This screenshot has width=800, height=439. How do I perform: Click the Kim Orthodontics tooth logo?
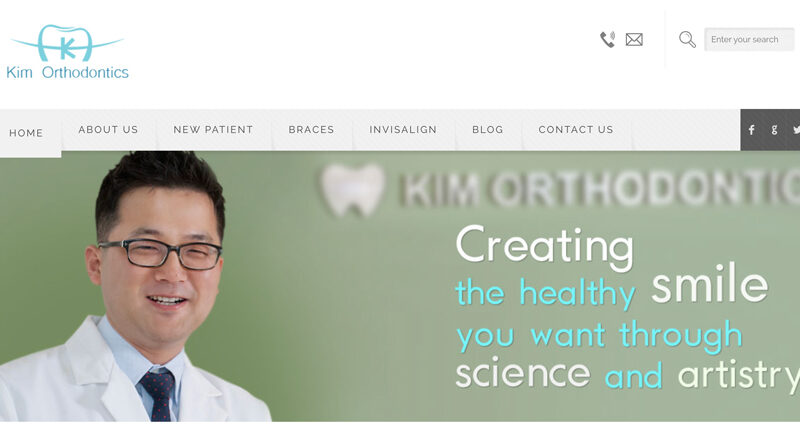click(x=67, y=43)
